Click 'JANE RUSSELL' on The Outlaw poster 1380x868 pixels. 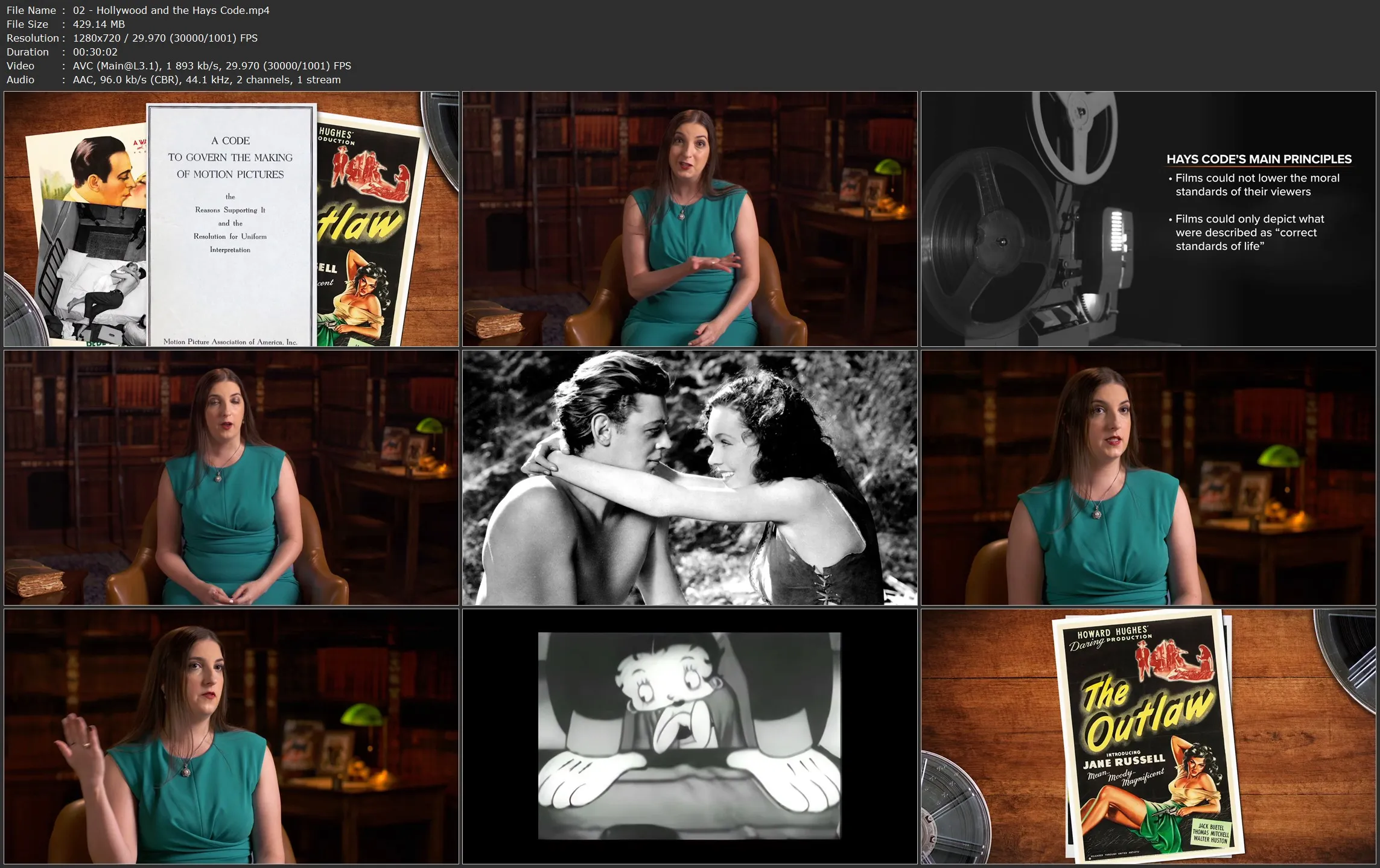click(1125, 762)
